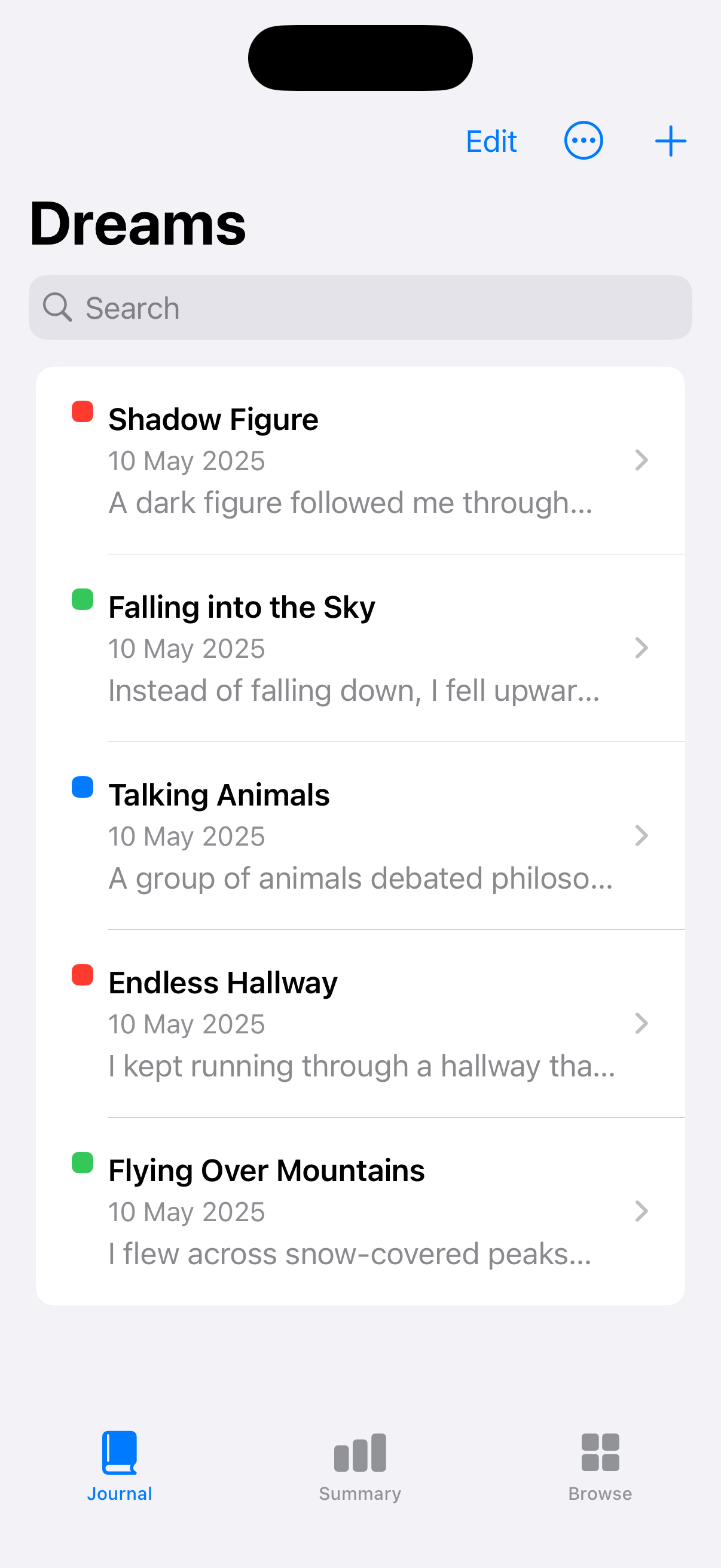Open the more options ellipsis menu
This screenshot has height=1568, width=721.
[x=583, y=141]
